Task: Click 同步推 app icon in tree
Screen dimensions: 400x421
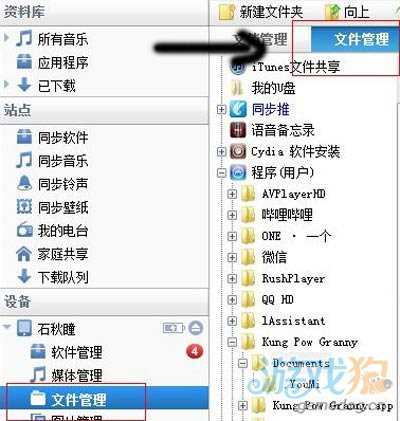Action: pyautogui.click(x=238, y=109)
